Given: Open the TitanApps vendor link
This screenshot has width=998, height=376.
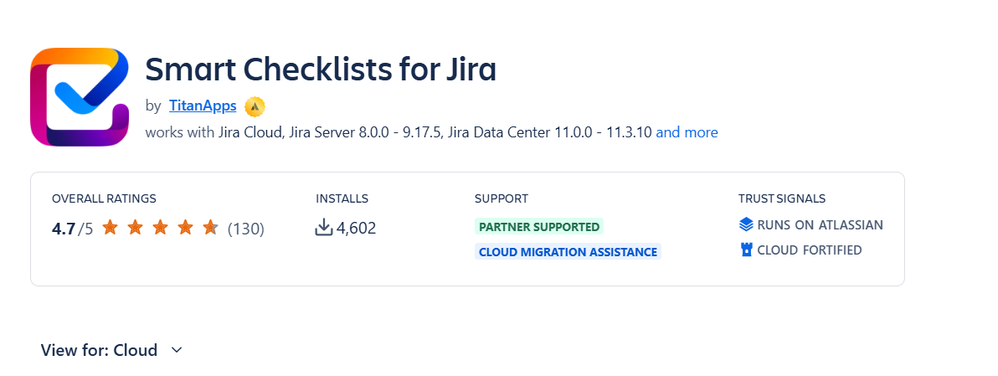Looking at the screenshot, I should (202, 106).
